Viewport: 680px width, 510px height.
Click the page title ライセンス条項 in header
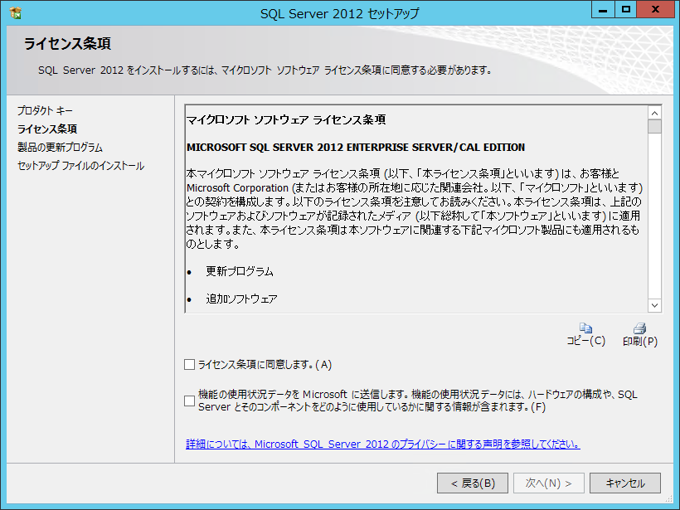tap(68, 44)
